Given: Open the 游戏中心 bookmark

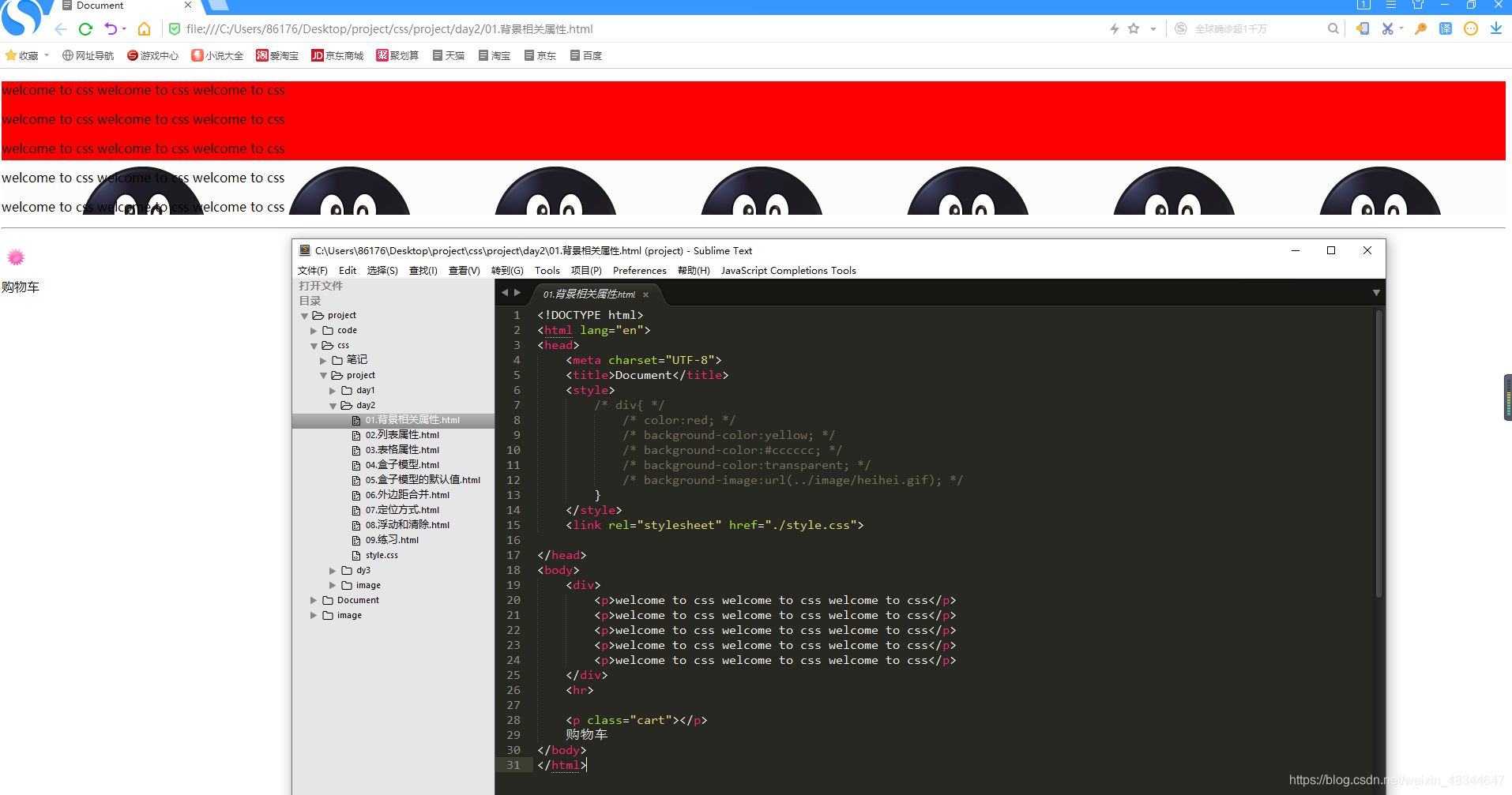Looking at the screenshot, I should (x=152, y=55).
